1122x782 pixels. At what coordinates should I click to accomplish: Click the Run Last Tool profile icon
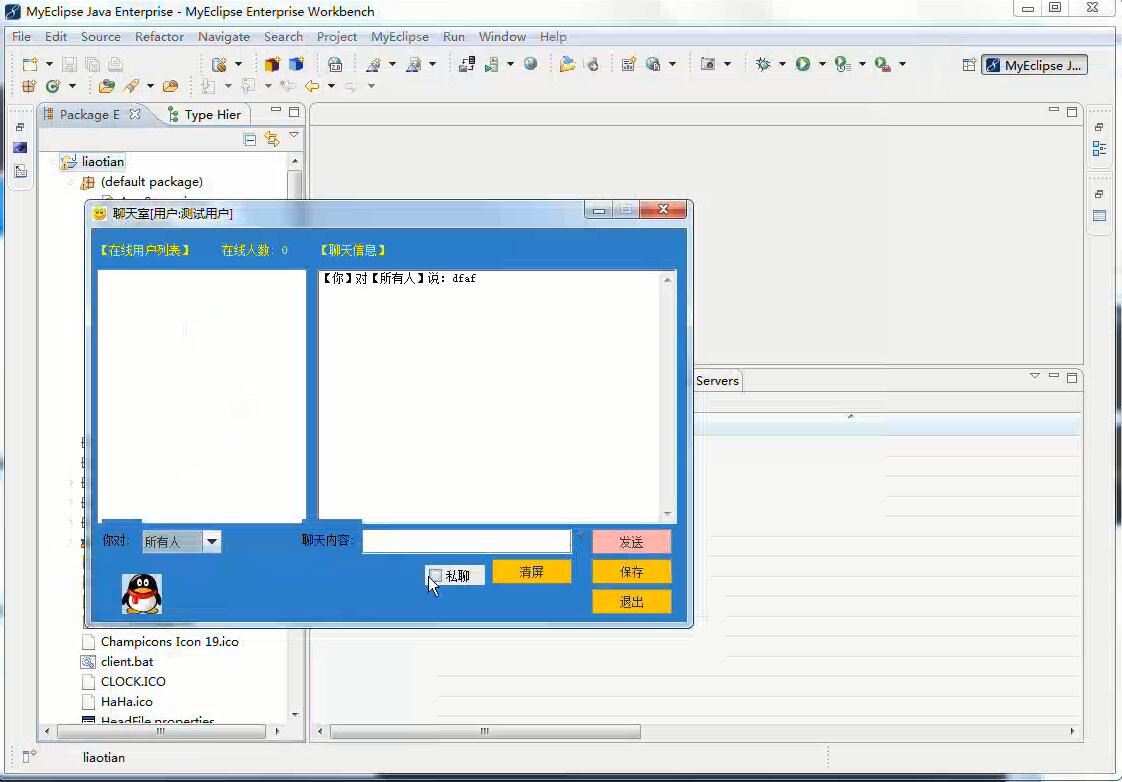[x=843, y=64]
